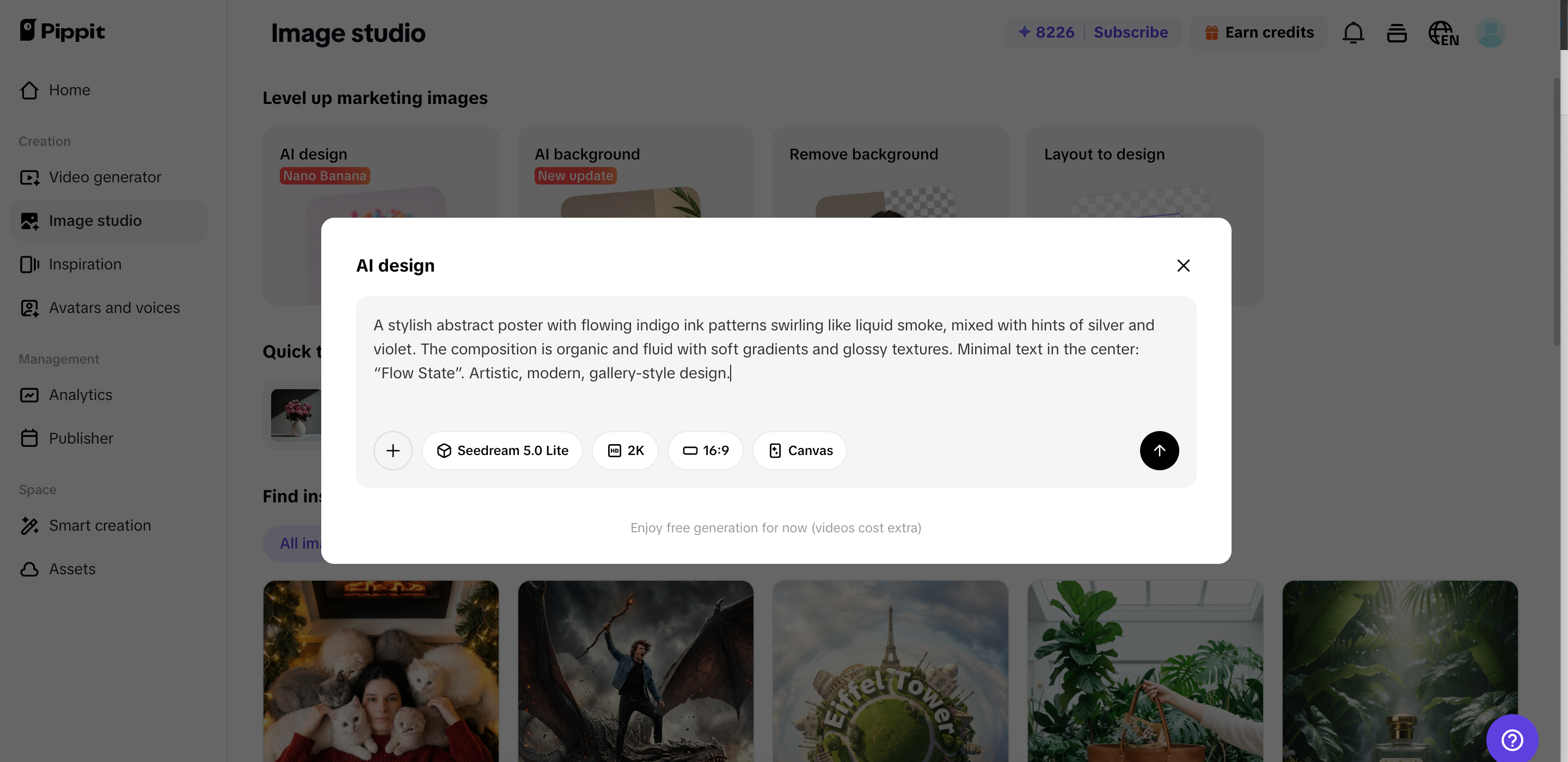Image resolution: width=1568 pixels, height=762 pixels.
Task: Click the plus add-attachment button
Action: click(x=393, y=450)
